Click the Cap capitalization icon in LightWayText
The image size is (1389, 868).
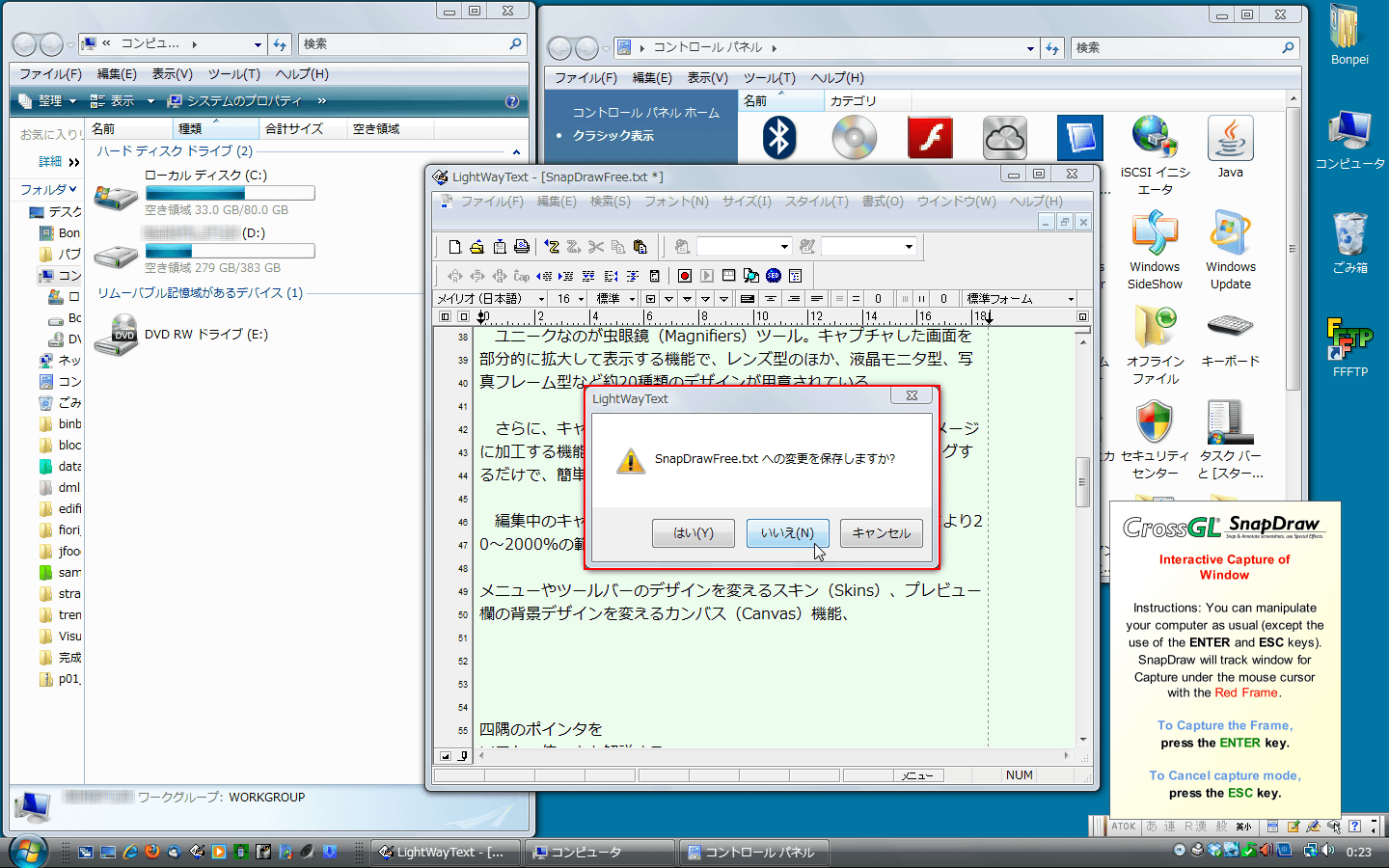tap(522, 276)
